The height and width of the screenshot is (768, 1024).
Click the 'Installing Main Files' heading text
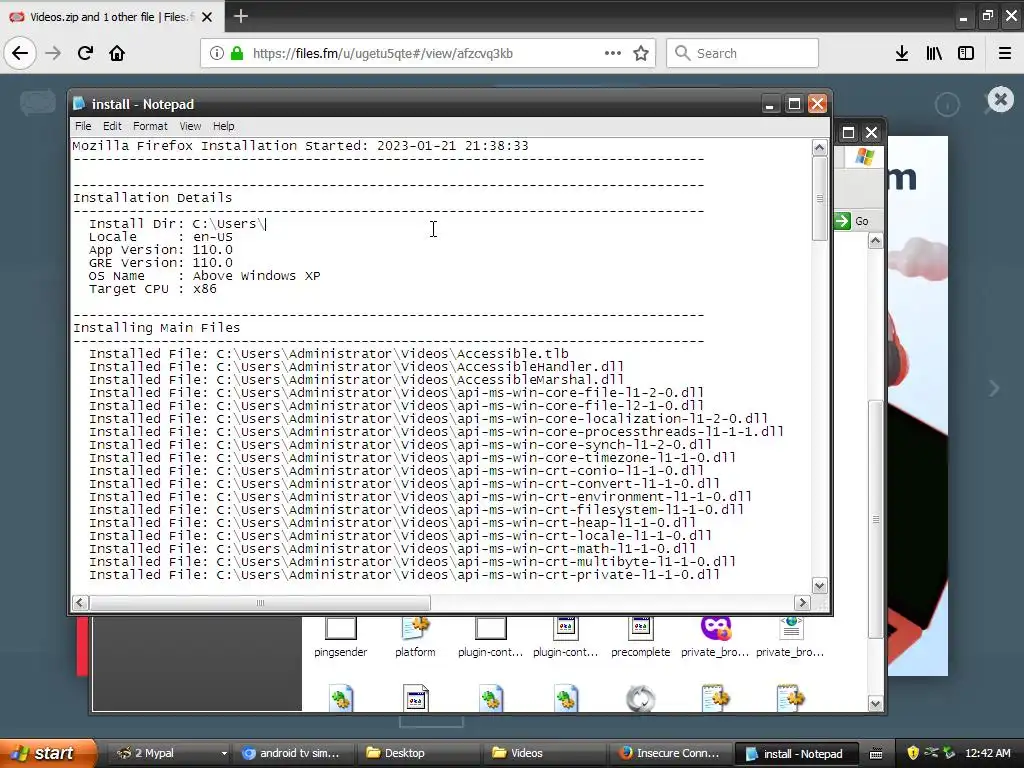pyautogui.click(x=156, y=327)
